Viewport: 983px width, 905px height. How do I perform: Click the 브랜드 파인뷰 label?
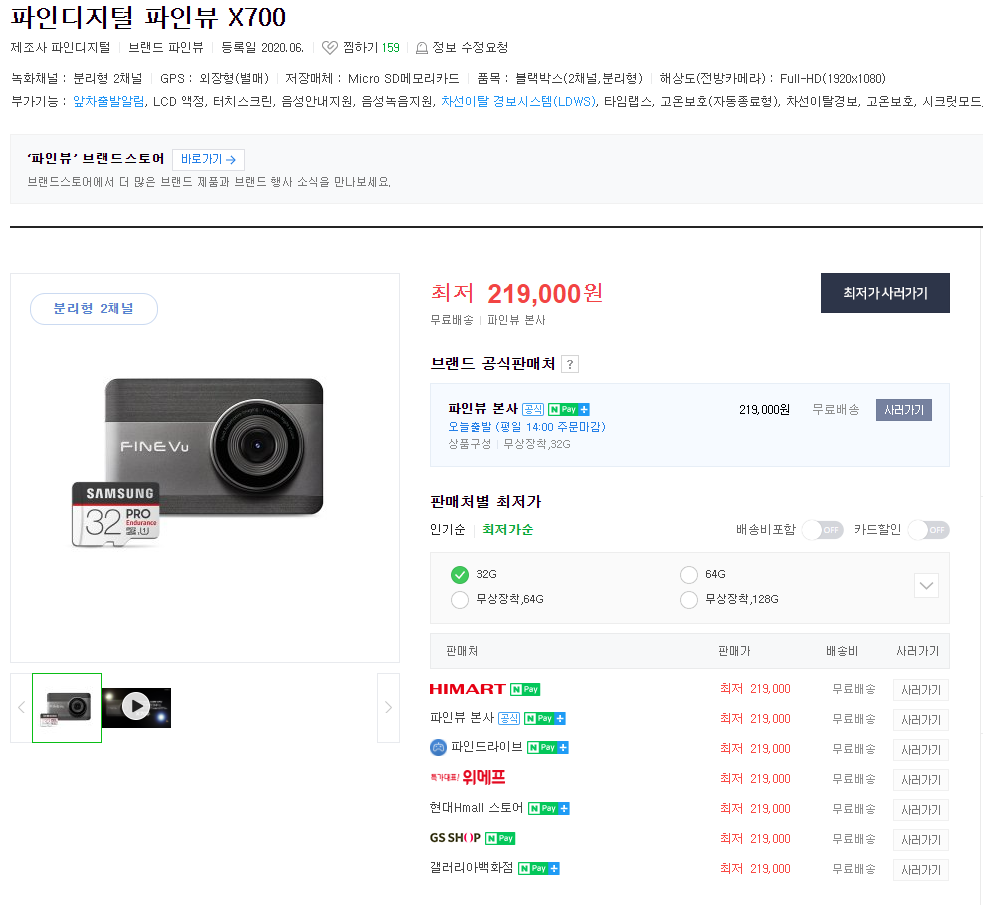166,48
